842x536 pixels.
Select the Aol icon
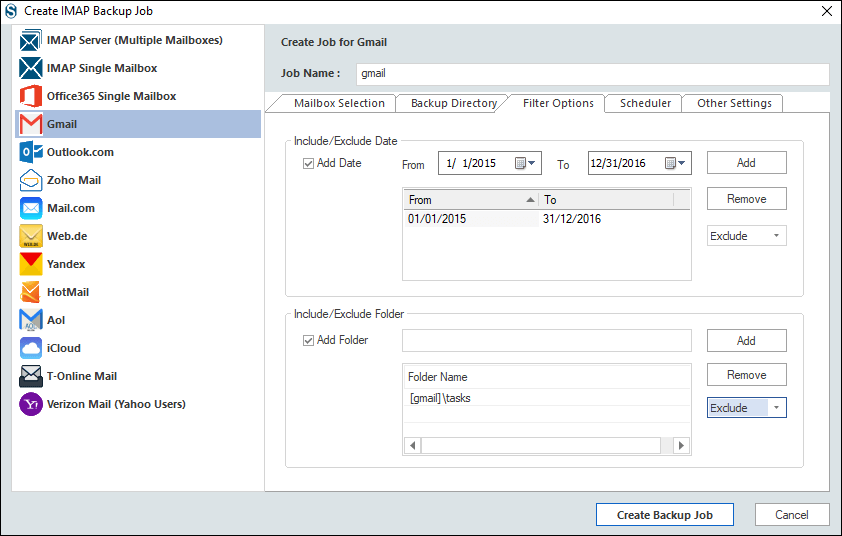[x=31, y=320]
